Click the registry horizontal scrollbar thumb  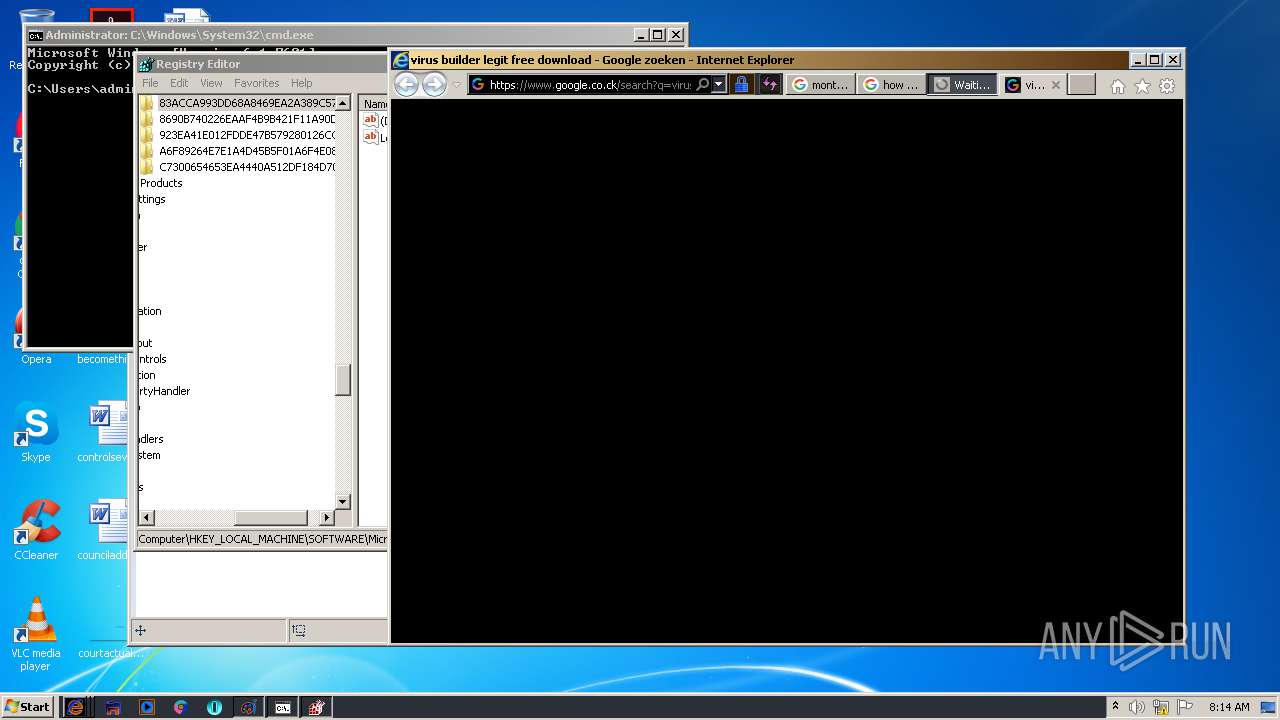pos(270,517)
